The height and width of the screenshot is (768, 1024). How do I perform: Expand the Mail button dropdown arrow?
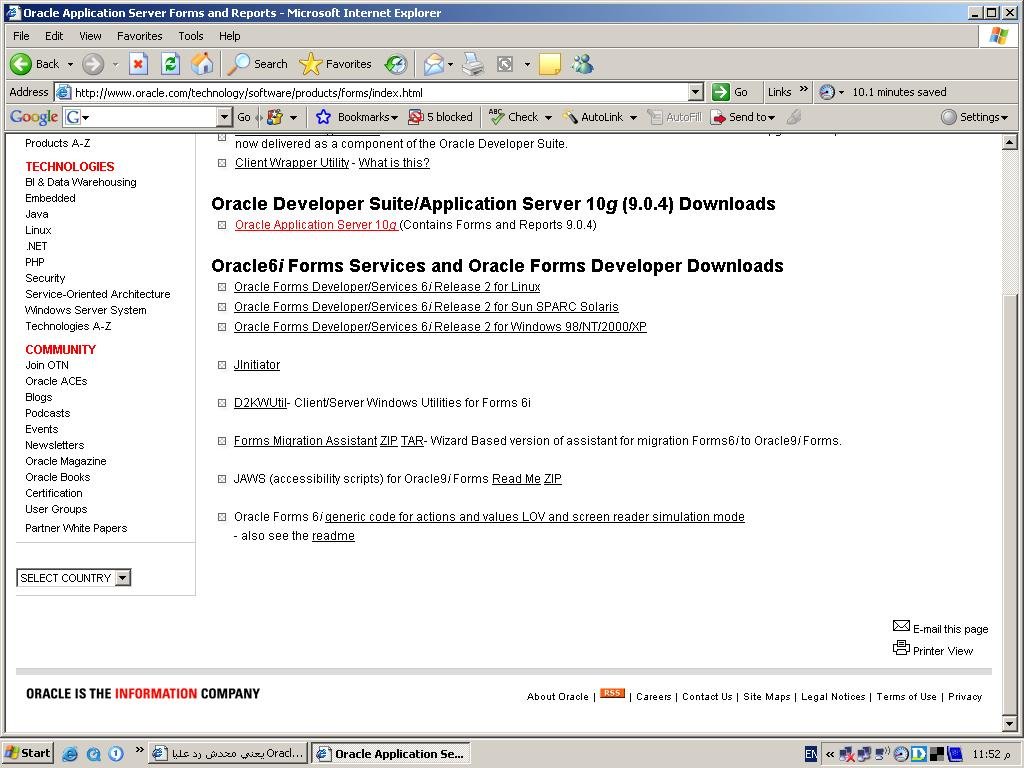click(450, 65)
